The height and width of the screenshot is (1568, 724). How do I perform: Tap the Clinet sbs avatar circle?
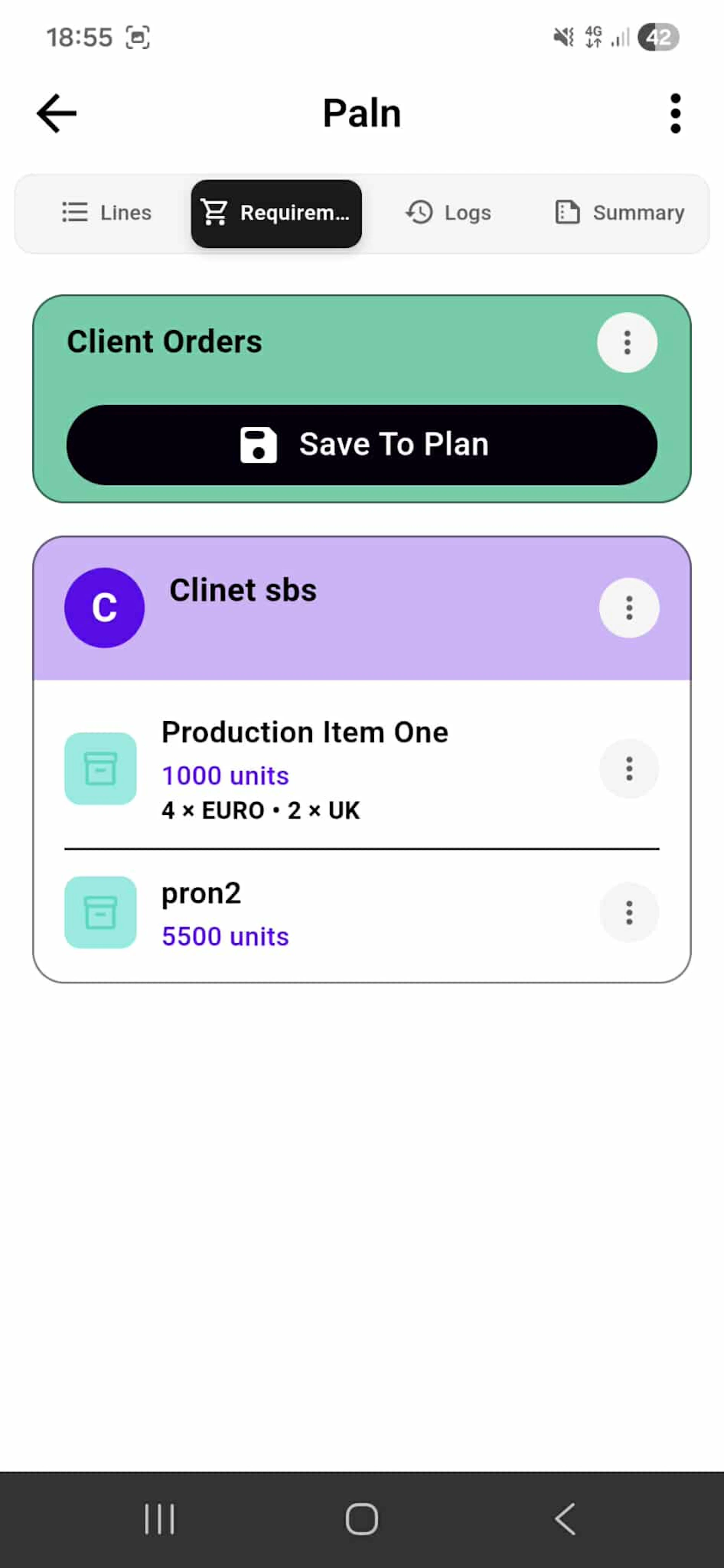[104, 607]
